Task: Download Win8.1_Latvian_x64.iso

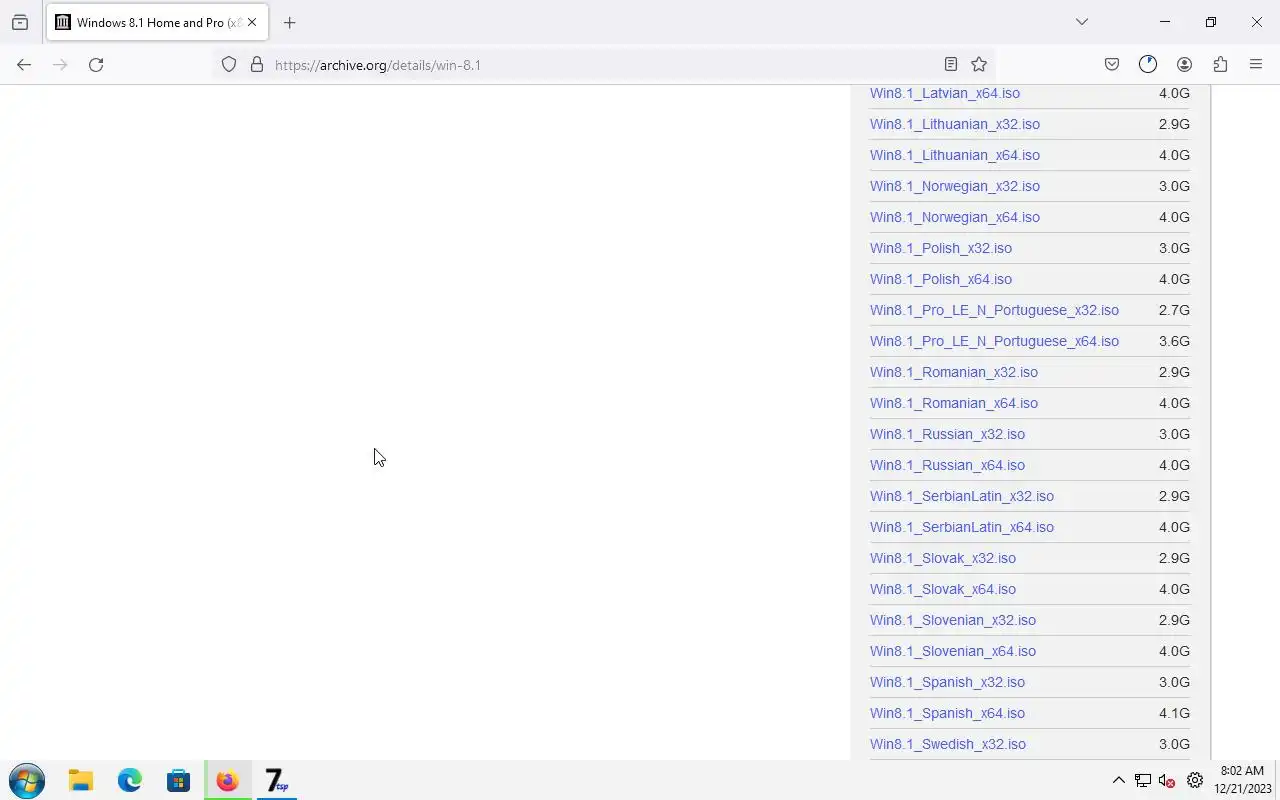Action: 945,93
